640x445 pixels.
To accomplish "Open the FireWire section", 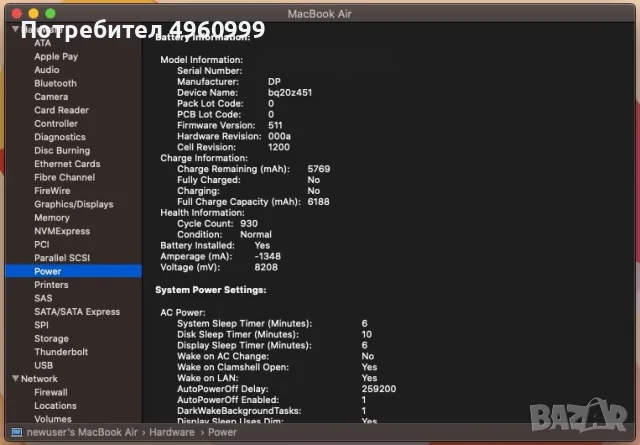I will [x=52, y=191].
